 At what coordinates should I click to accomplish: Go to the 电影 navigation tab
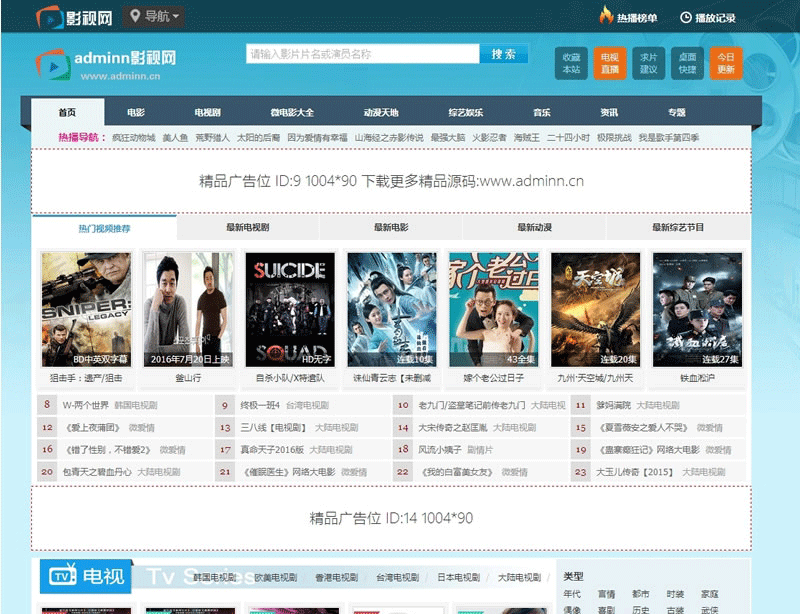point(136,112)
